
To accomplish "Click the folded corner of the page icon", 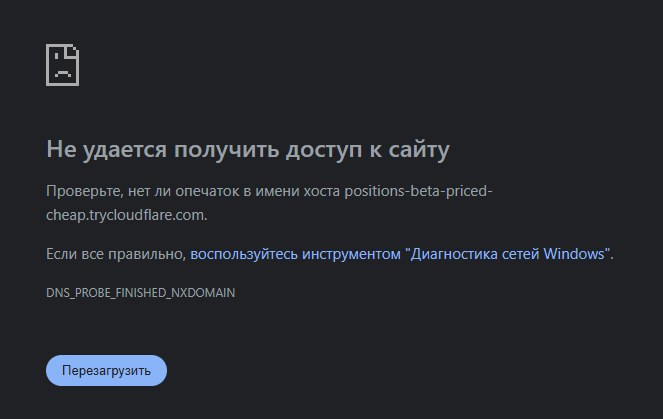I will 73,50.
